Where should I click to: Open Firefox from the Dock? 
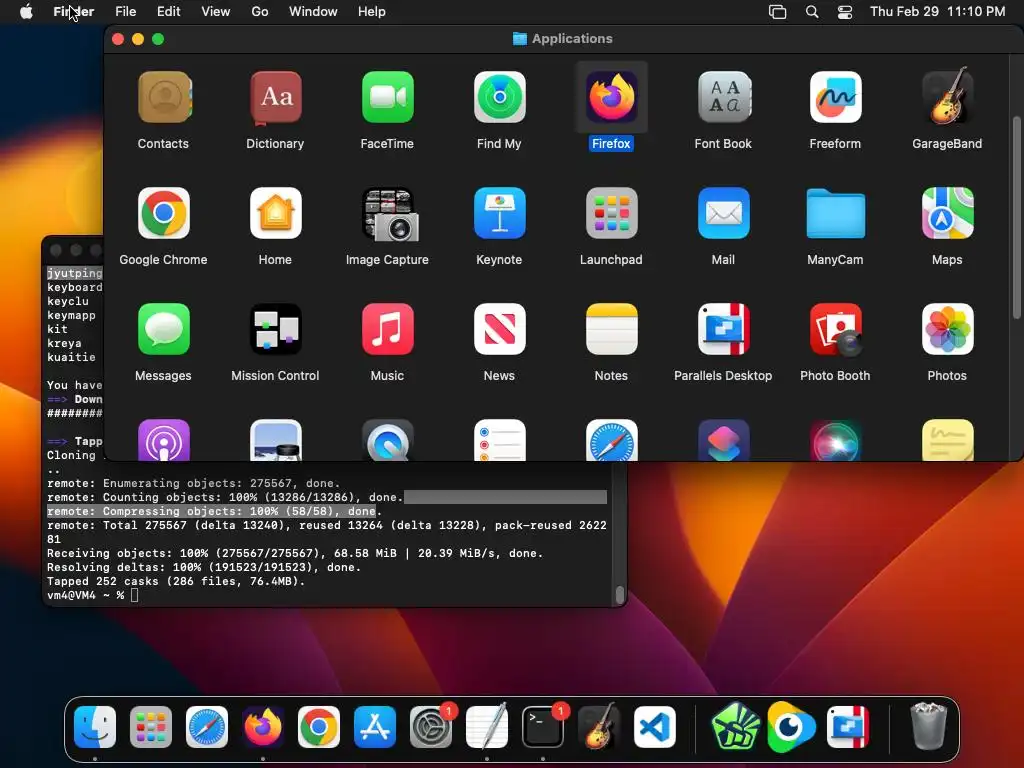point(263,727)
